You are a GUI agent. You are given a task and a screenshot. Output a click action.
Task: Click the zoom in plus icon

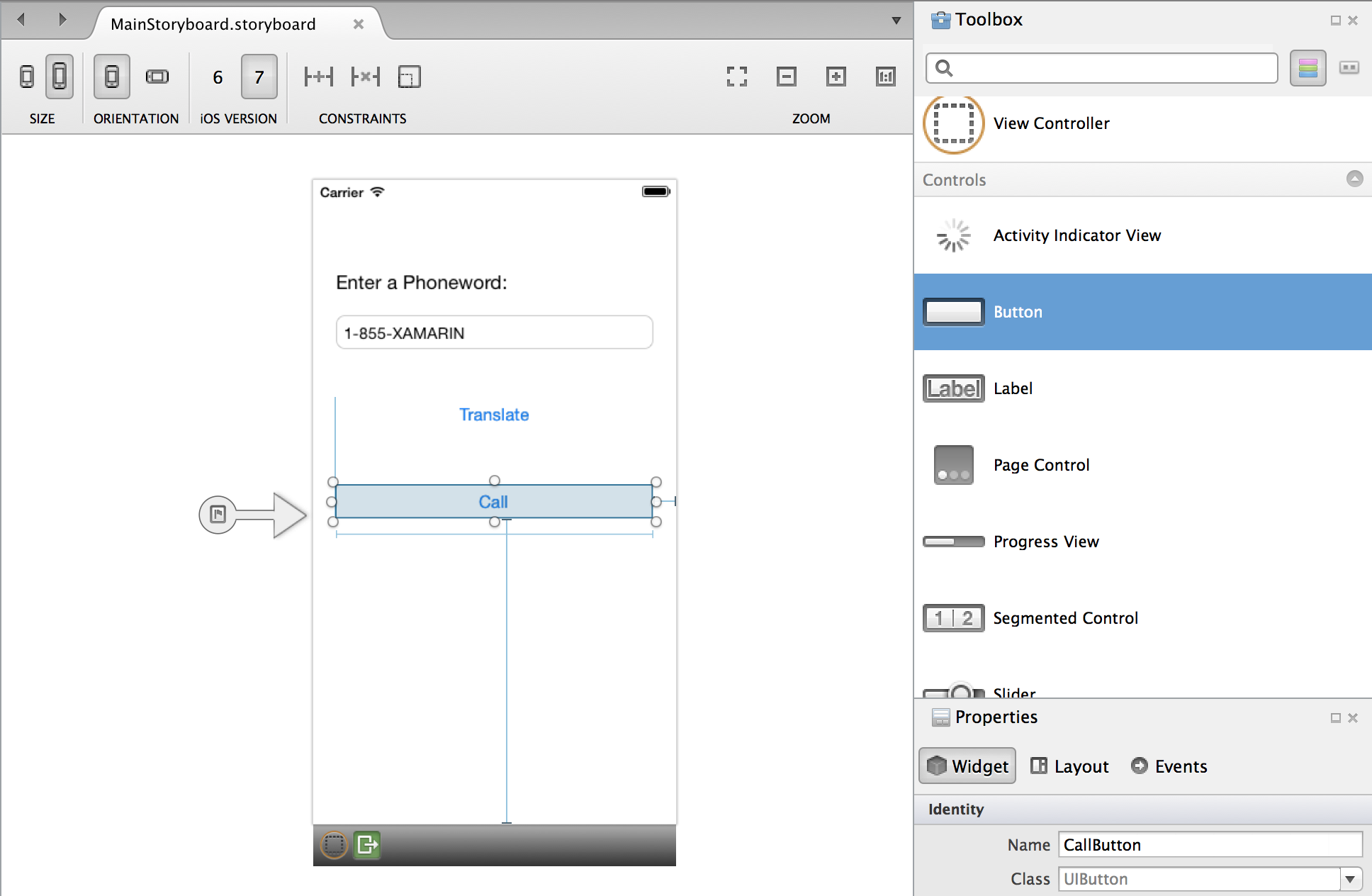click(x=836, y=77)
